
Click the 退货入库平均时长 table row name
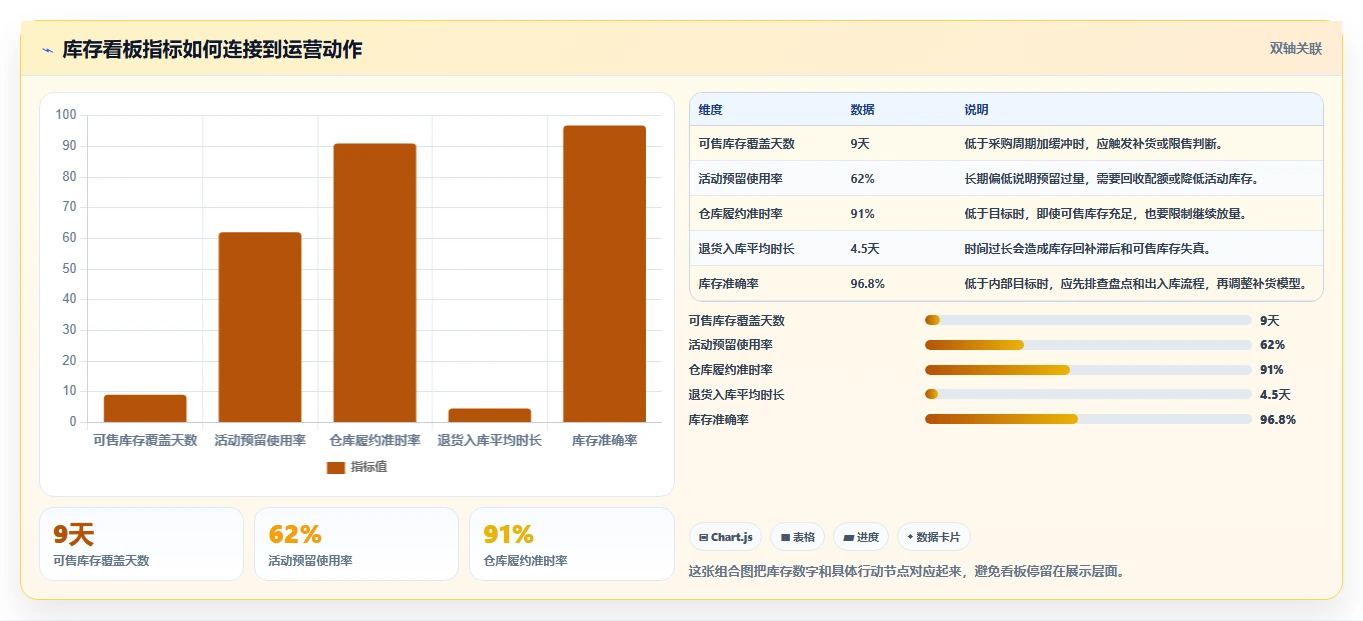(747, 249)
